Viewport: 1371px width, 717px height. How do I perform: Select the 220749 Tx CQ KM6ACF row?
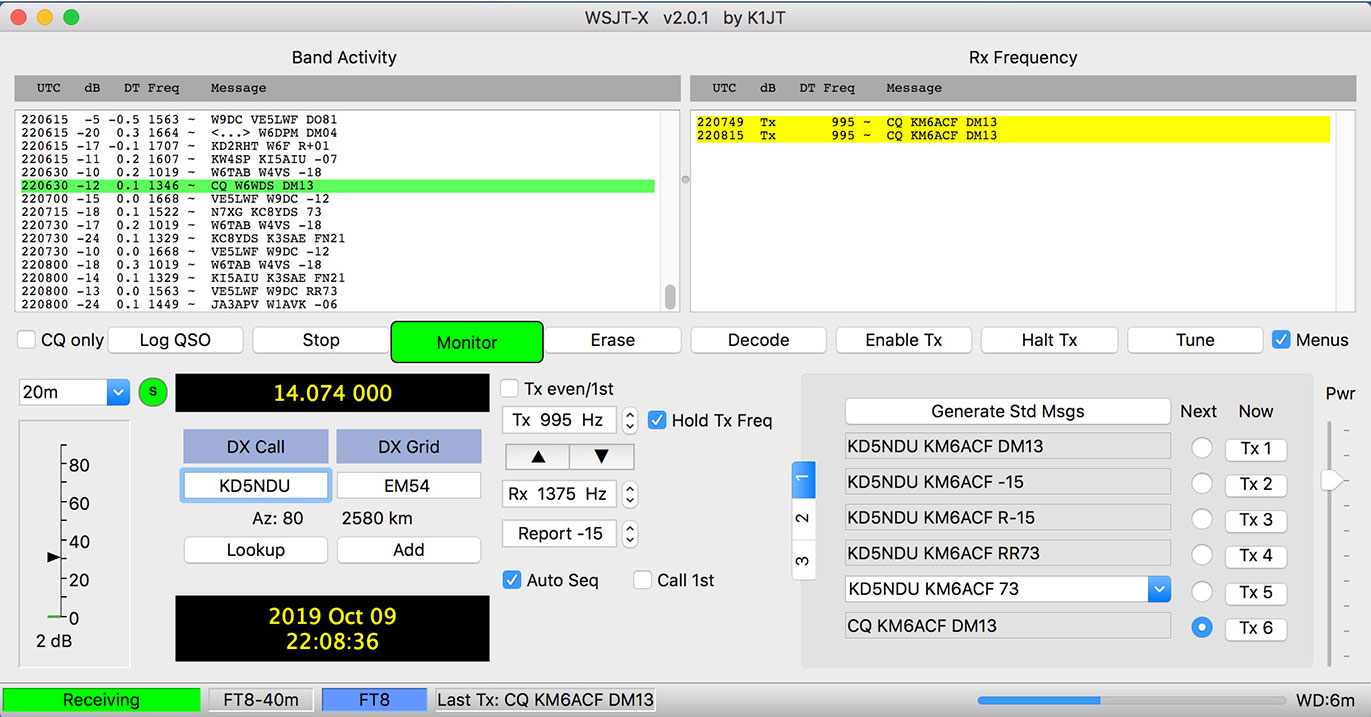[x=1013, y=123]
